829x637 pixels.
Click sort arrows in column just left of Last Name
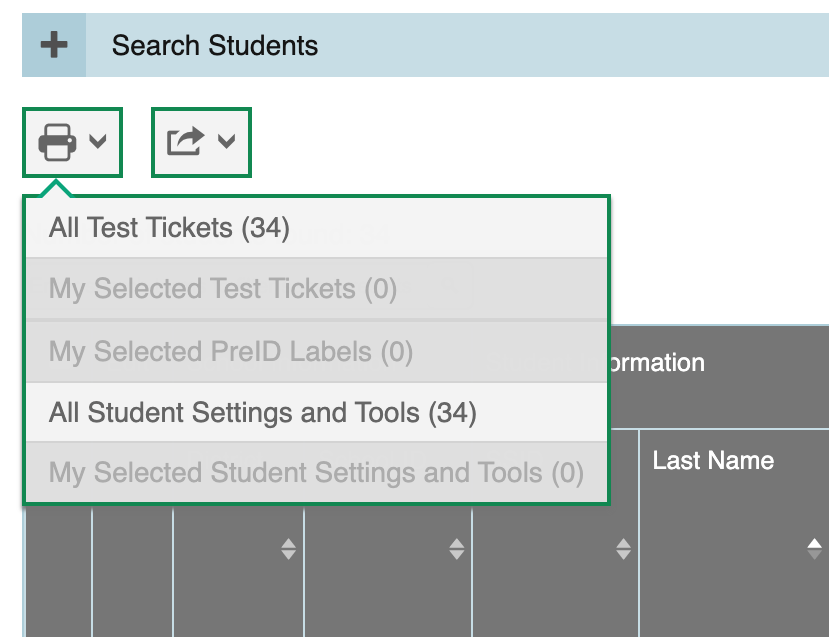point(623,548)
